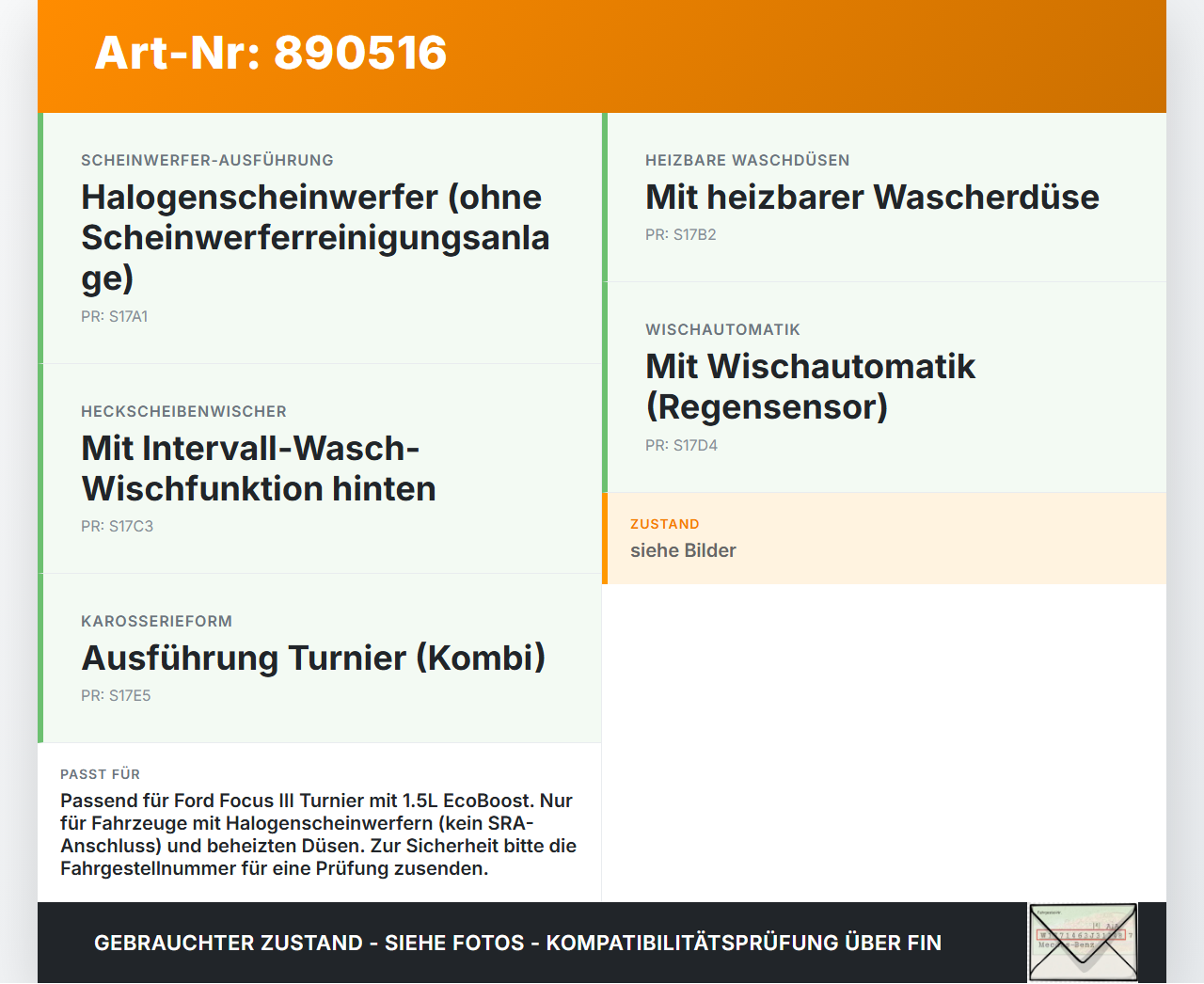Click the Ford Focus III compatibility description
Screen dimensions: 1204x984
click(318, 834)
